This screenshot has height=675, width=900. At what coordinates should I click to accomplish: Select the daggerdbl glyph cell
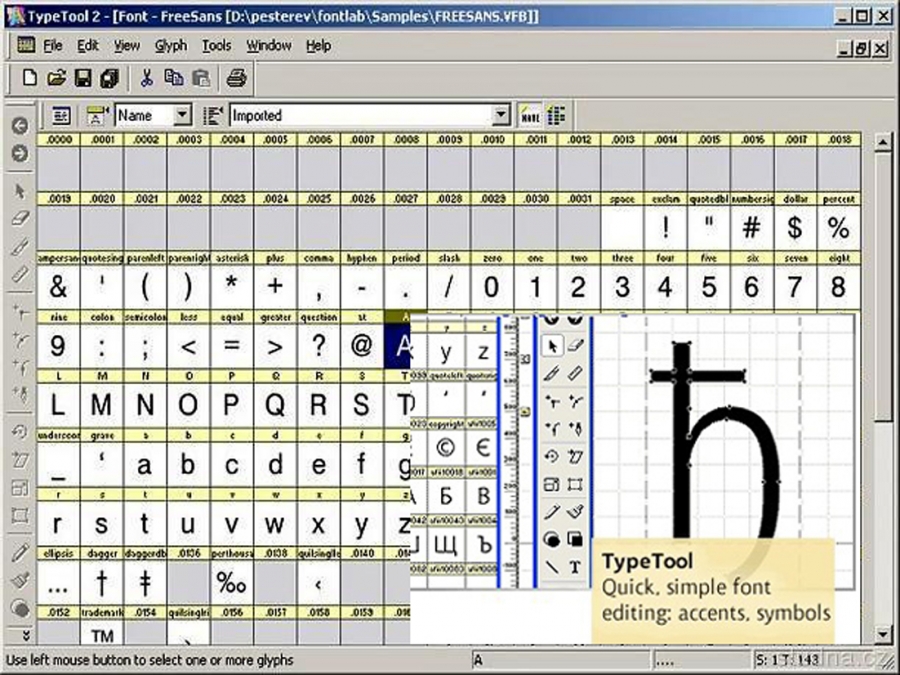click(145, 583)
